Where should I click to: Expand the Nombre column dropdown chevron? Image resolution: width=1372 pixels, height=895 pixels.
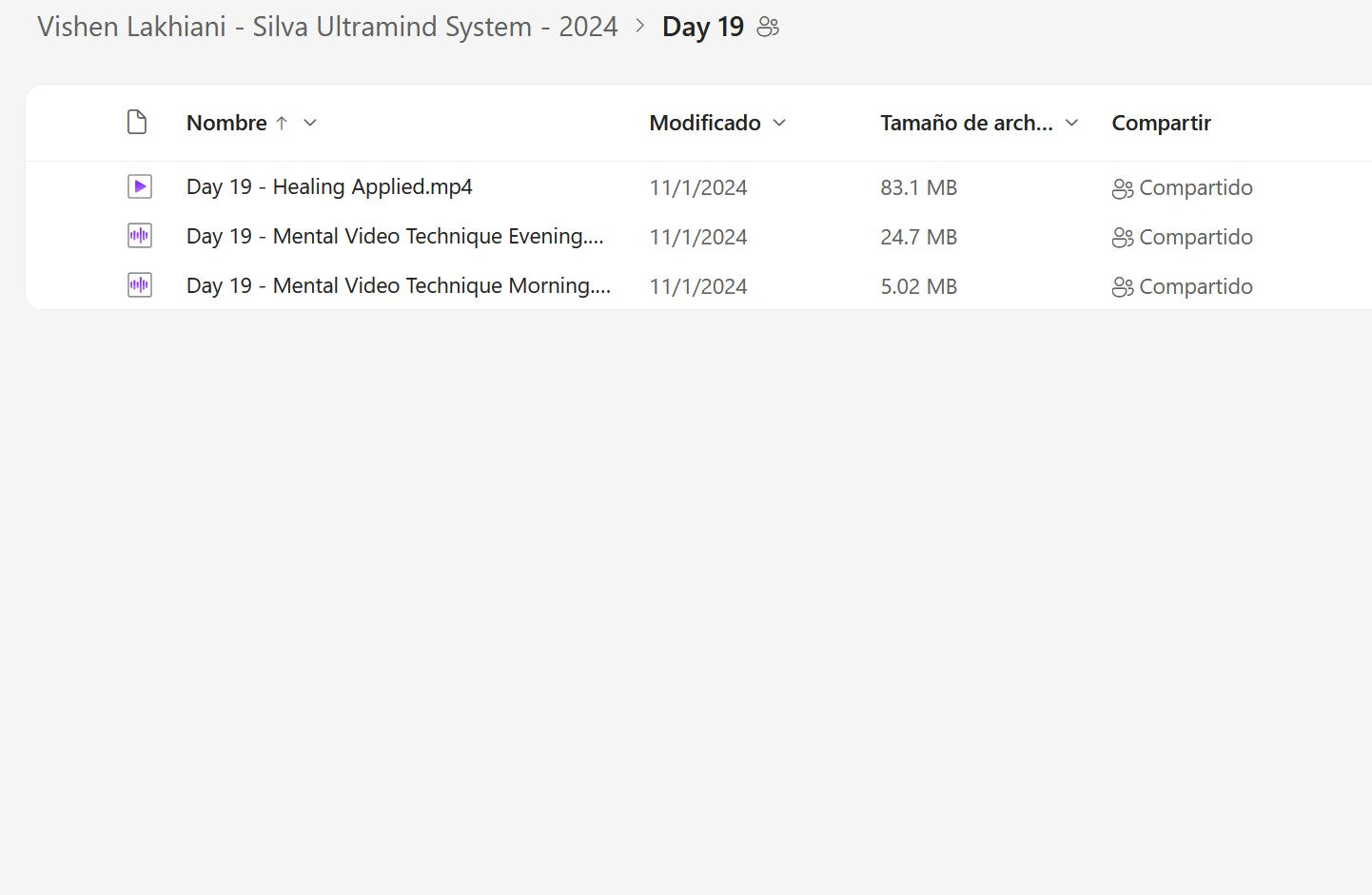pyautogui.click(x=310, y=123)
